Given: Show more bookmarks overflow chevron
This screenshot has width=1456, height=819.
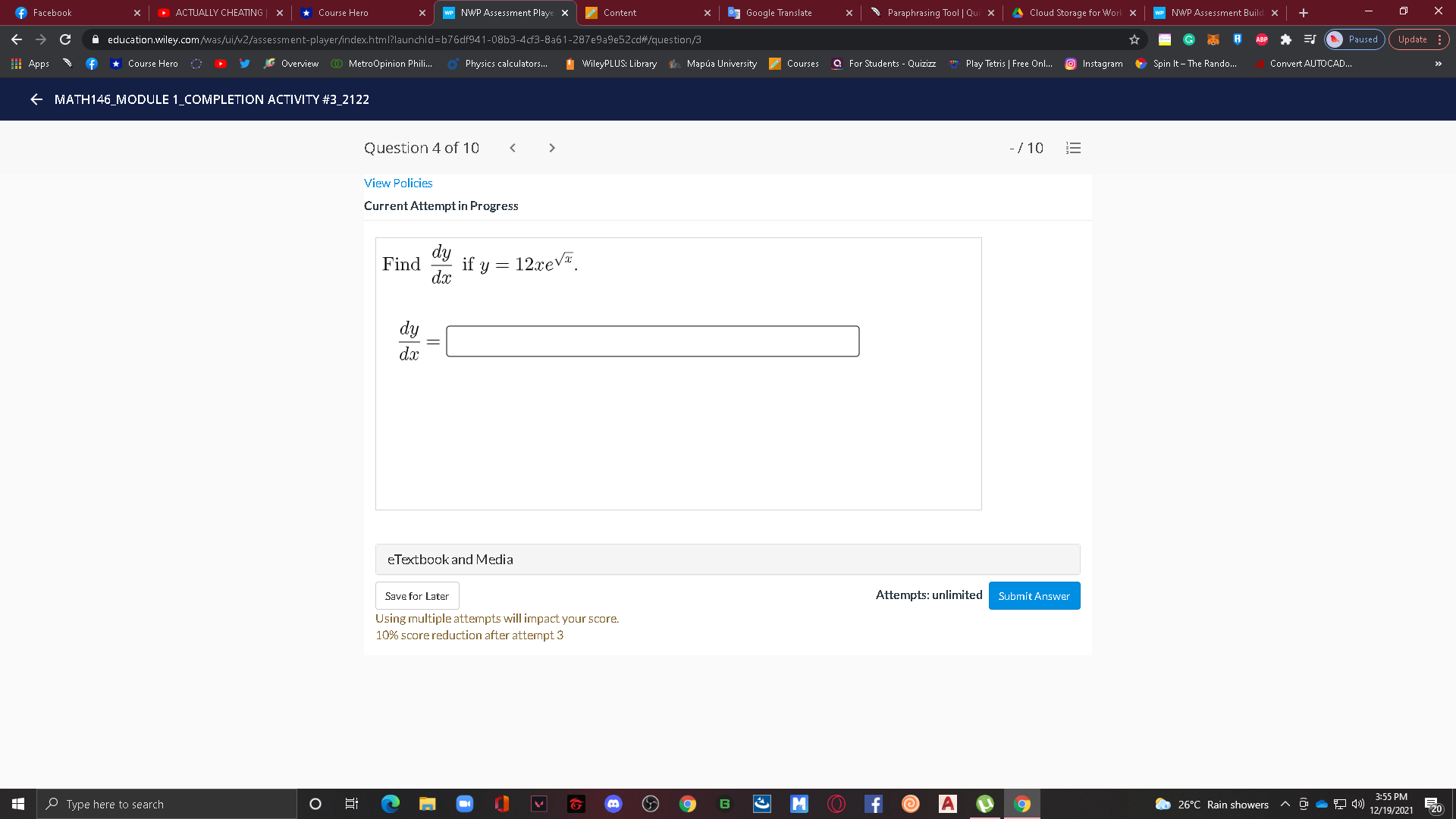Looking at the screenshot, I should pyautogui.click(x=1438, y=64).
